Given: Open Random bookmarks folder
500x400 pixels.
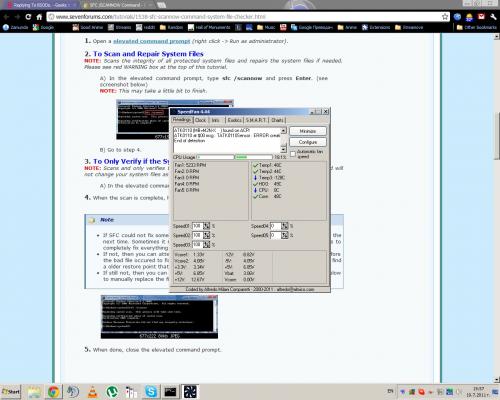Looking at the screenshot, I should (x=172, y=27).
